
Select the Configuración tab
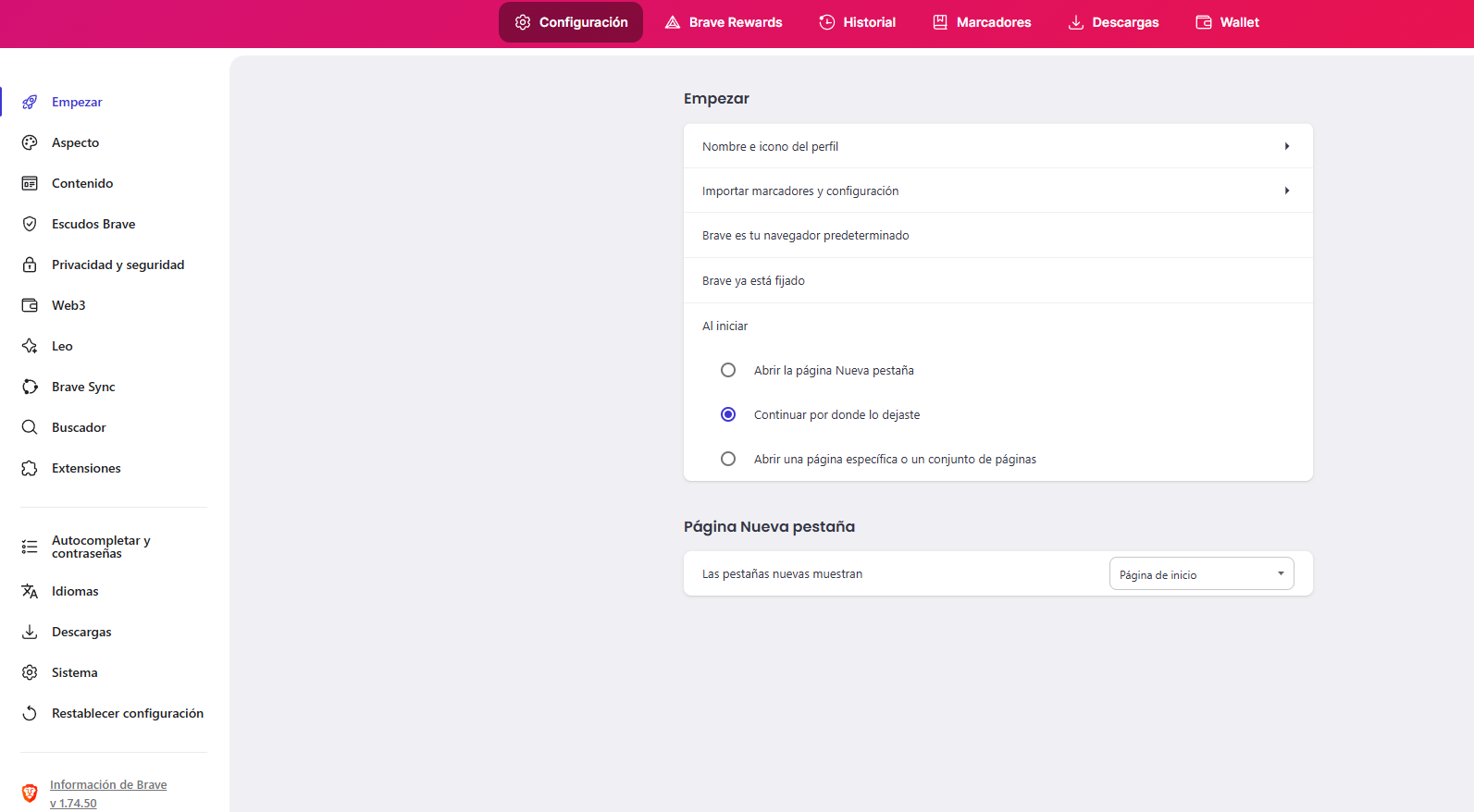(571, 22)
